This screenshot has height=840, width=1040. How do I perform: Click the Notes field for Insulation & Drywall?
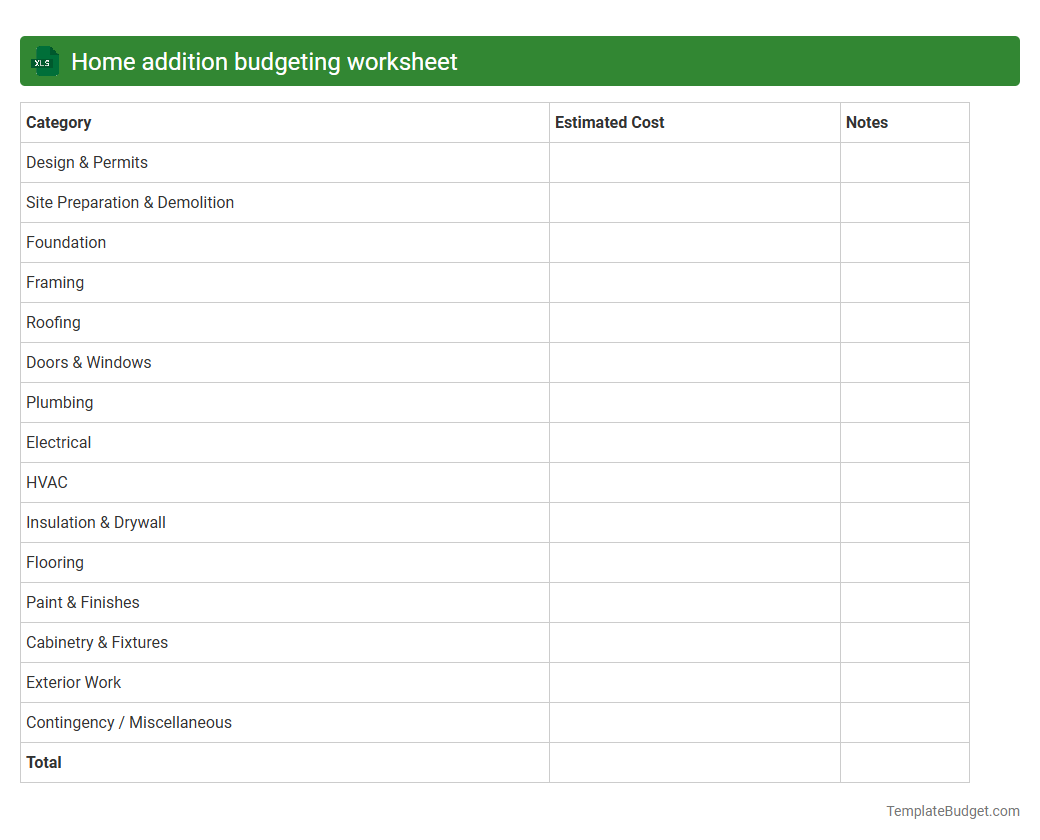click(x=904, y=522)
